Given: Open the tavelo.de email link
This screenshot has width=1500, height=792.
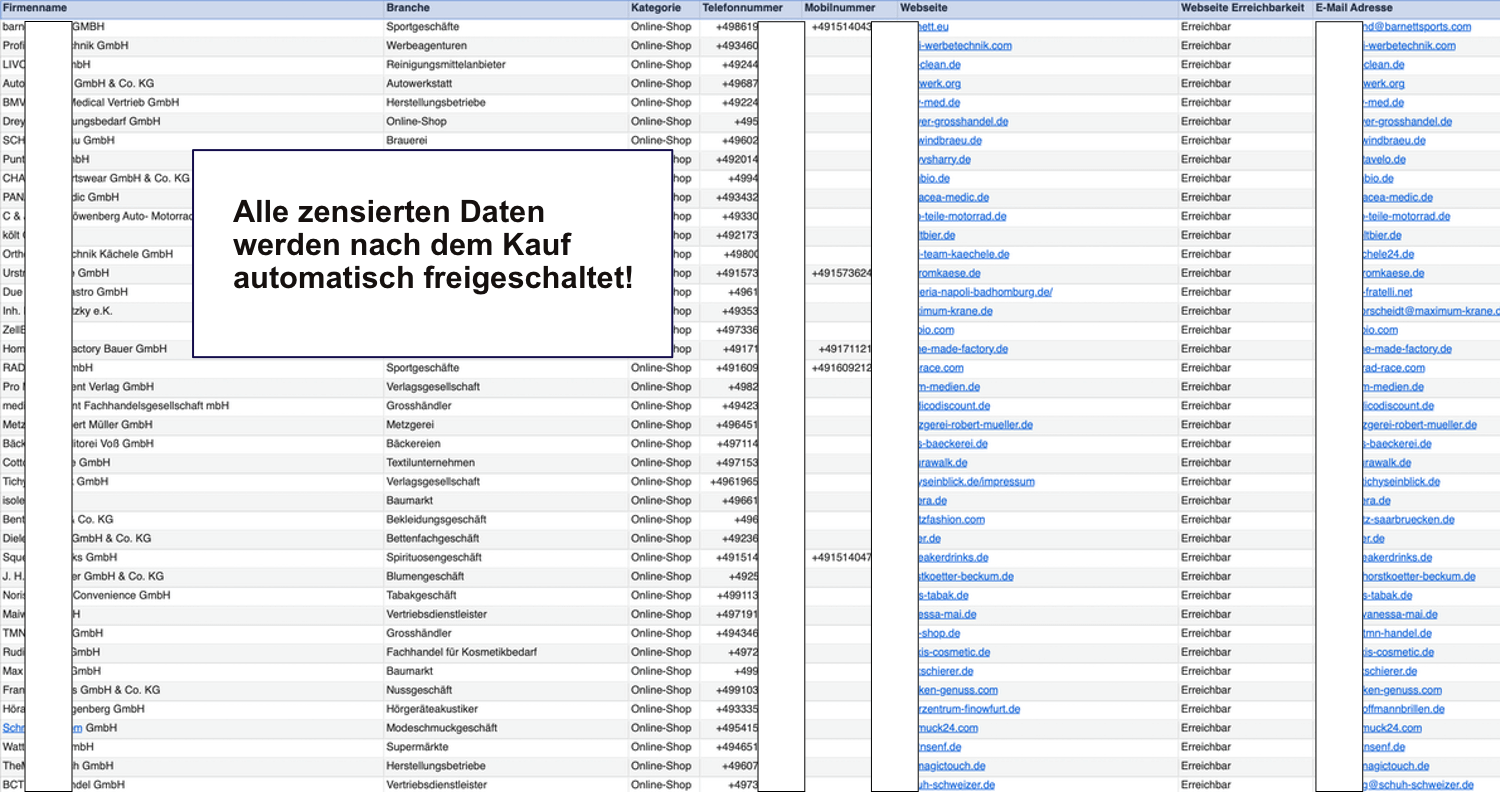Looking at the screenshot, I should click(x=1384, y=159).
